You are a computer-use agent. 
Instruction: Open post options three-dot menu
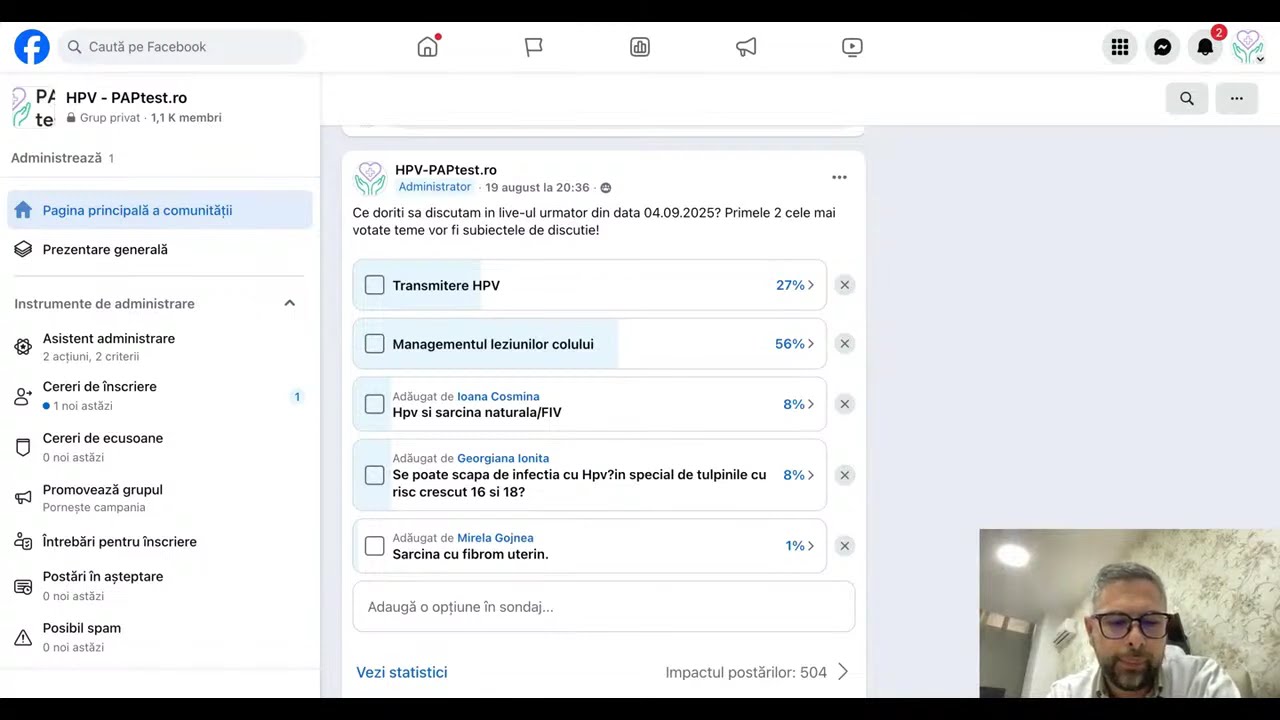[839, 177]
